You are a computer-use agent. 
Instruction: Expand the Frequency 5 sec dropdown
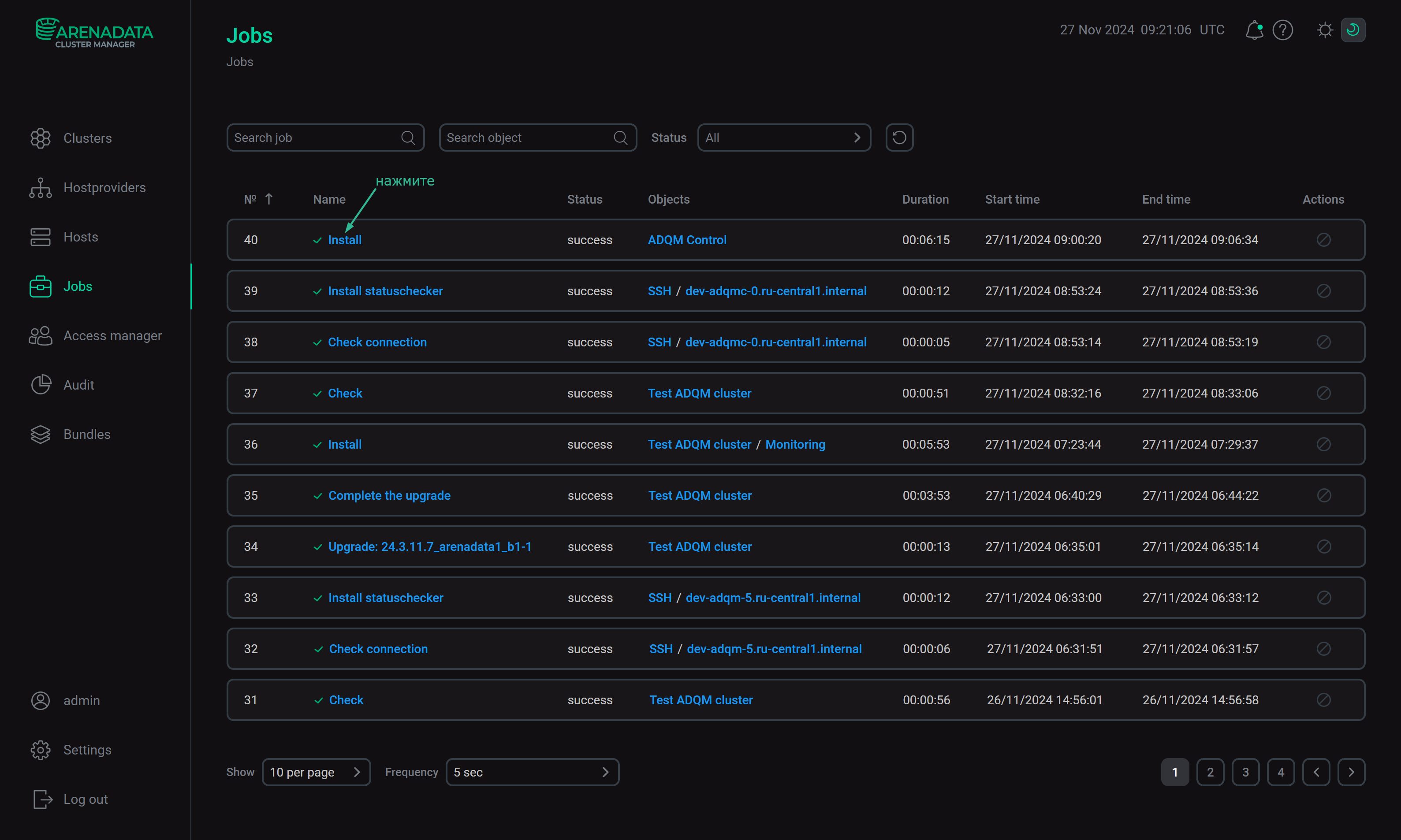pos(532,772)
